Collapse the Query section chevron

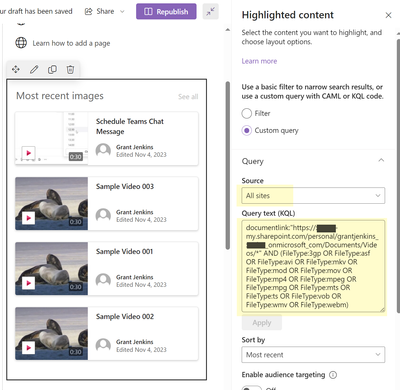[381, 160]
